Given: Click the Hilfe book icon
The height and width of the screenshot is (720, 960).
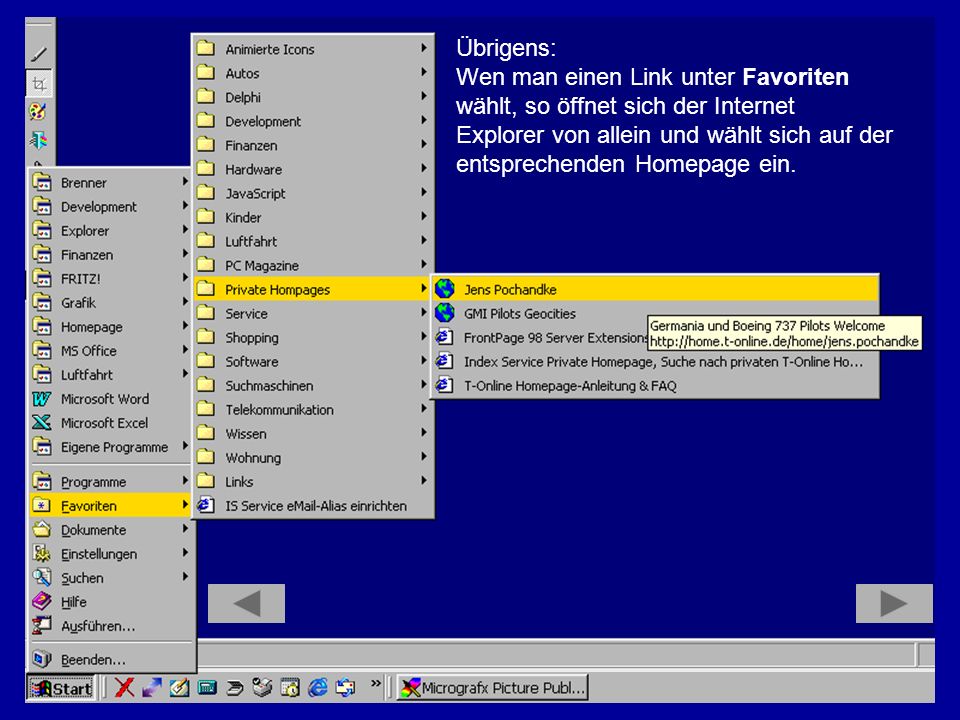Looking at the screenshot, I should [x=41, y=602].
